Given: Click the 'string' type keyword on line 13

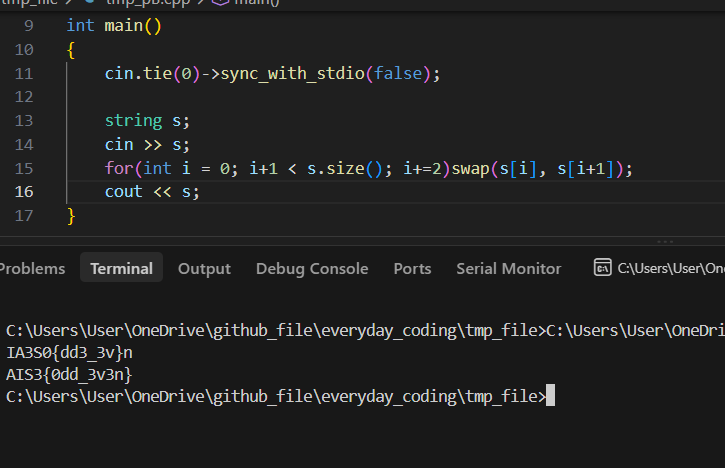Looking at the screenshot, I should tap(133, 121).
